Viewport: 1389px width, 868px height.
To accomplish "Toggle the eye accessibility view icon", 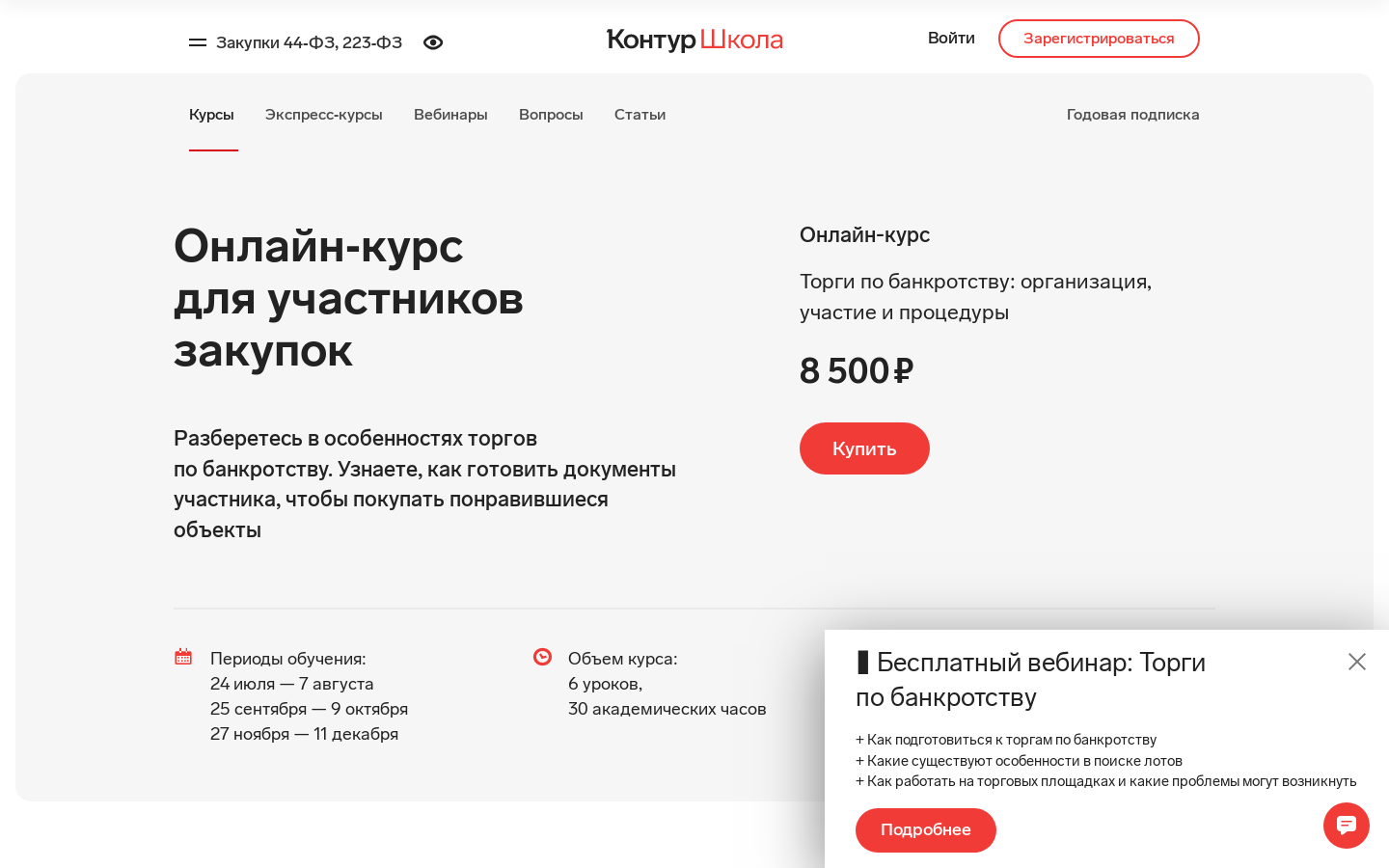I will (433, 42).
